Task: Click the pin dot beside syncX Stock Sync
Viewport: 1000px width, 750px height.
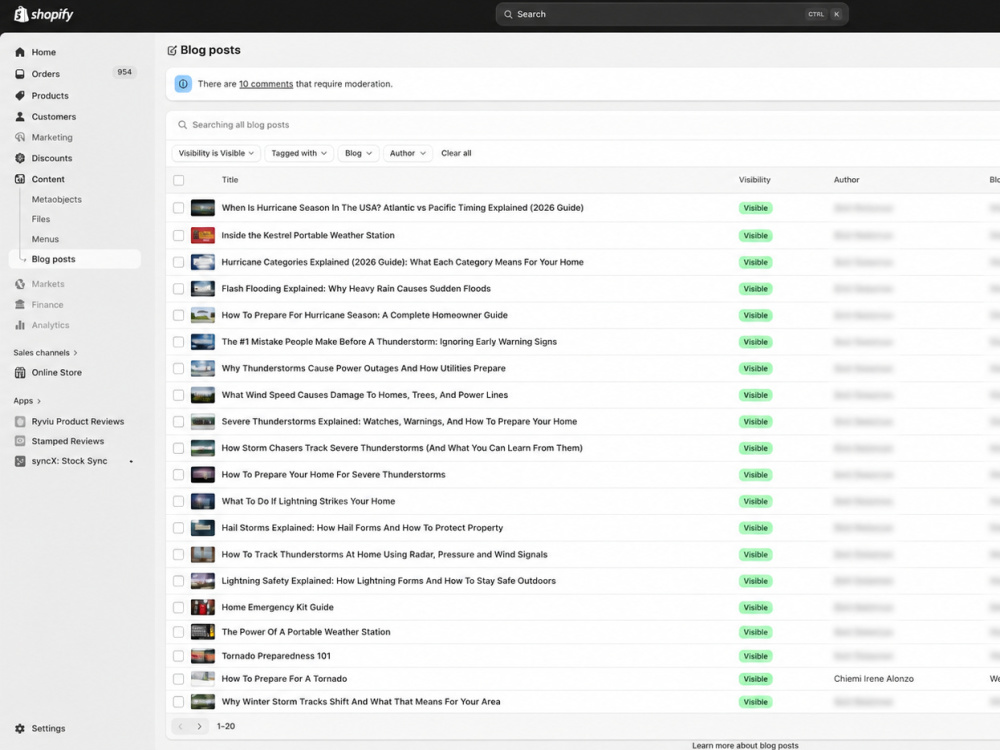Action: pos(131,461)
